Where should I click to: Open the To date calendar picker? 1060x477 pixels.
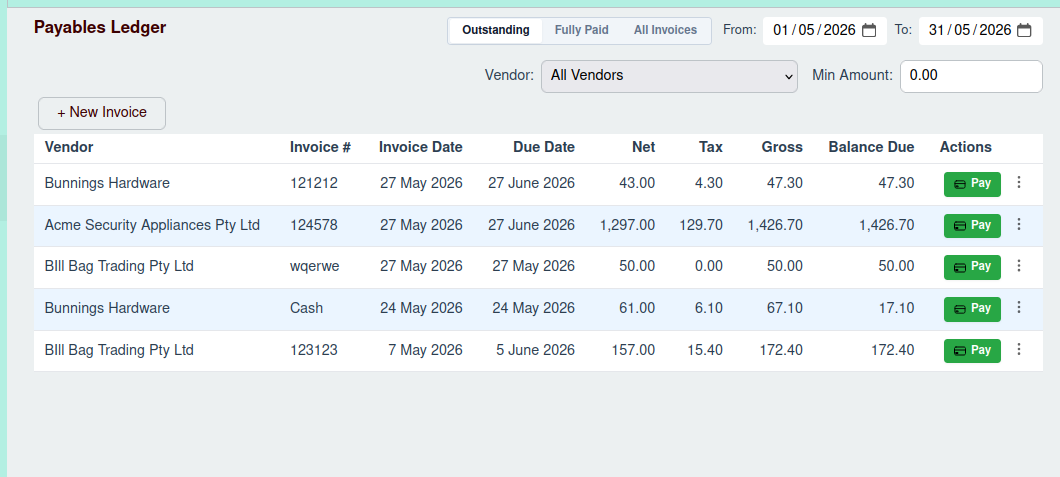pos(1025,30)
